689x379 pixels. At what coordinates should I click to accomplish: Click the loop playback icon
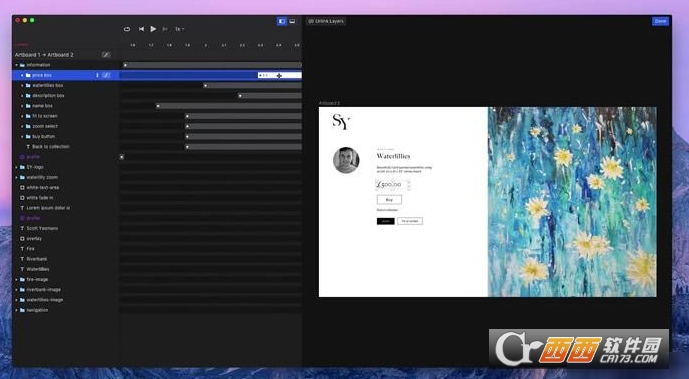[x=127, y=29]
